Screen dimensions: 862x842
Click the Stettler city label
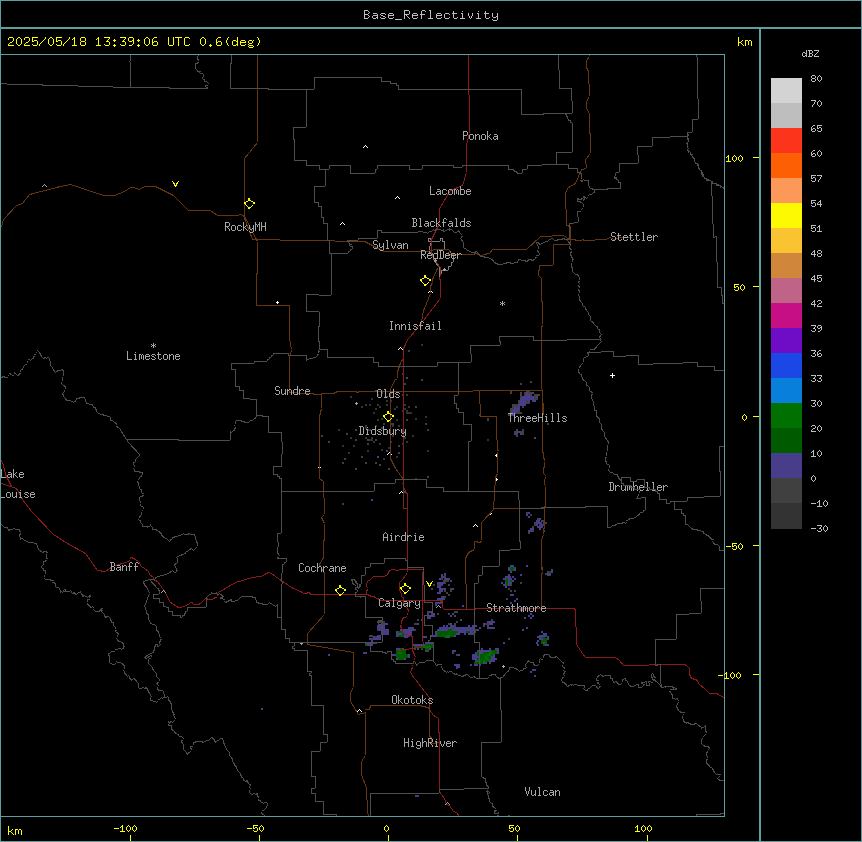pos(634,237)
